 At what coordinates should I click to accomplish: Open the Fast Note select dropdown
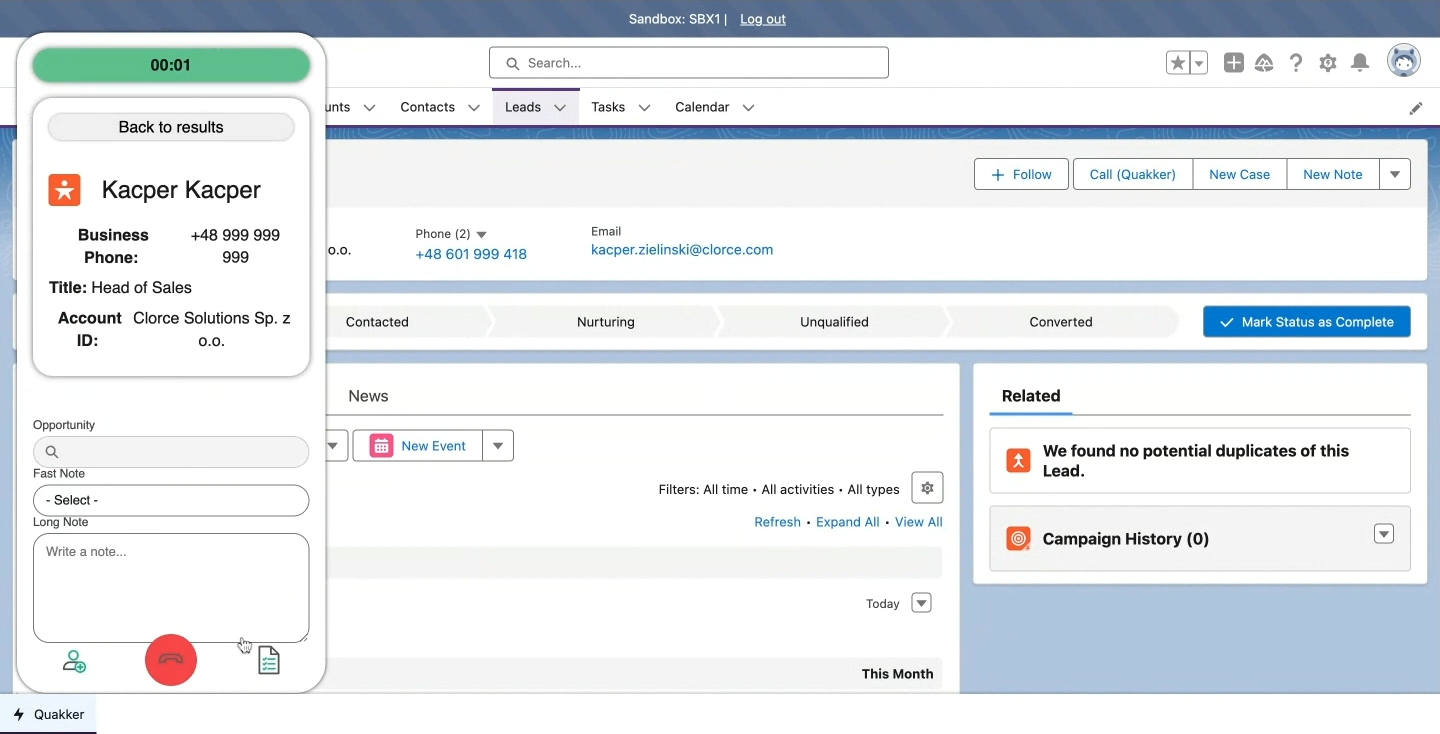(x=171, y=500)
